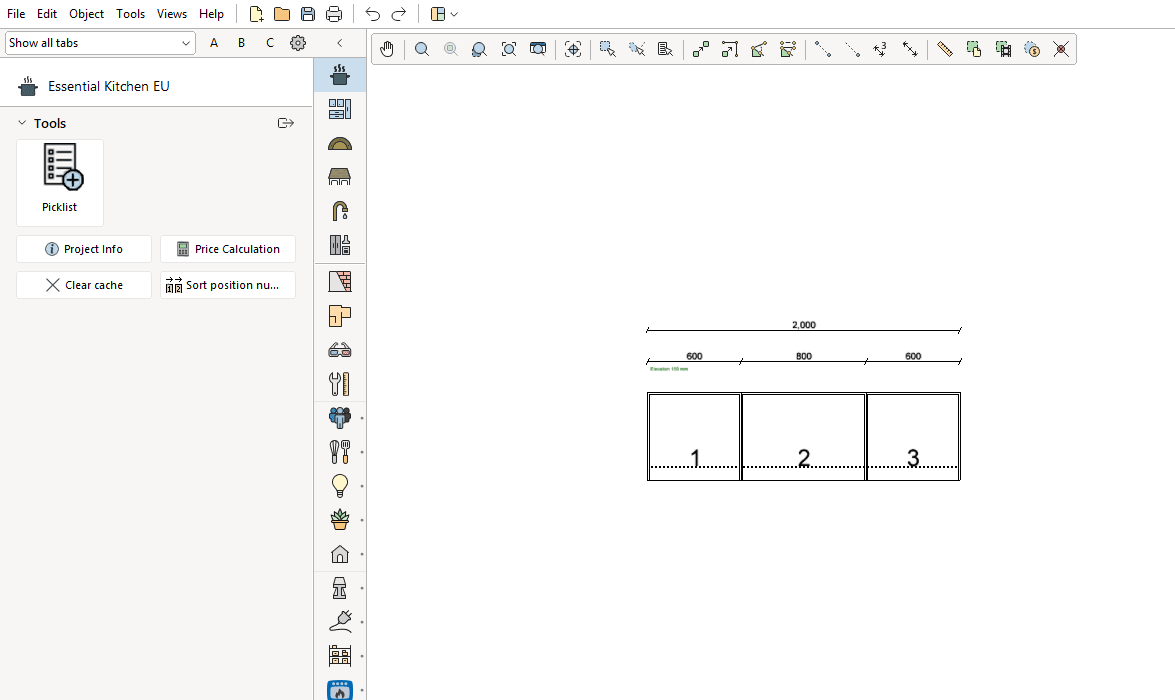Click the dashed line draw tool
The height and width of the screenshot is (700, 1175).
pos(852,49)
